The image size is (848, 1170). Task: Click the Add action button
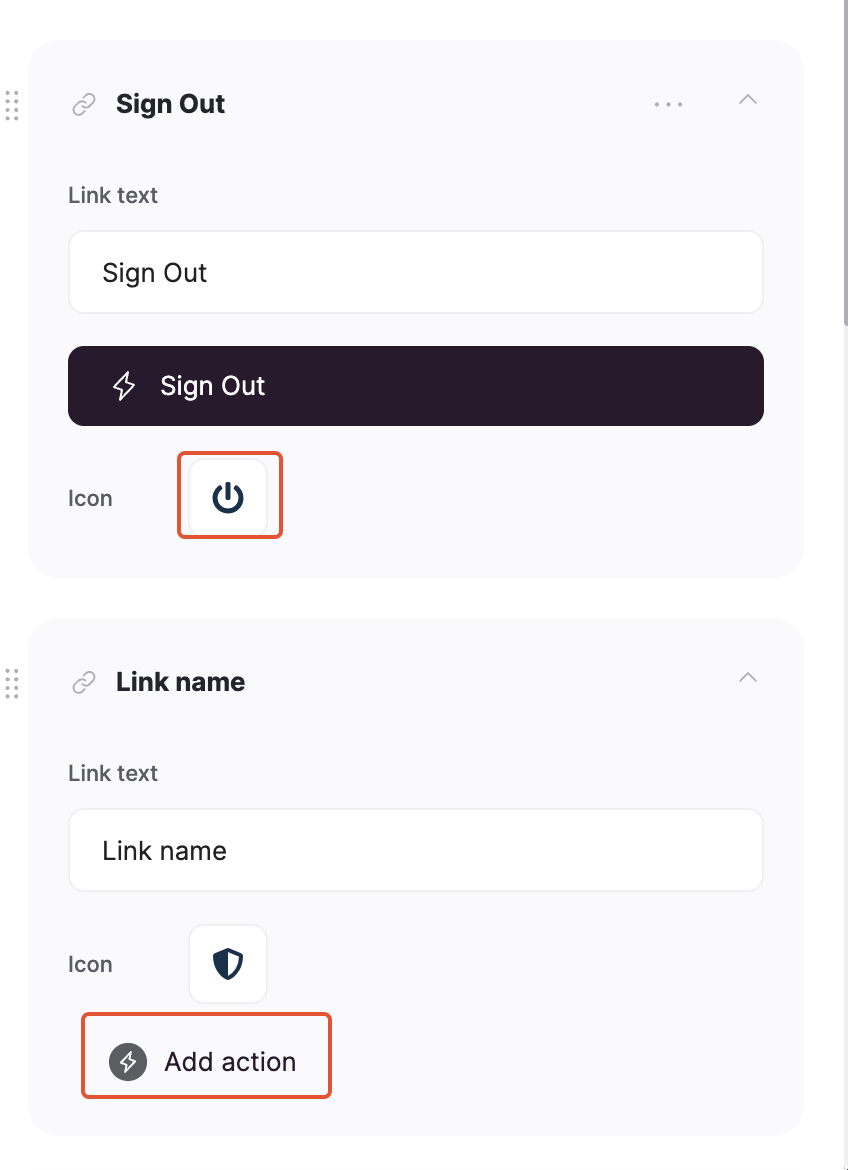pos(206,1055)
